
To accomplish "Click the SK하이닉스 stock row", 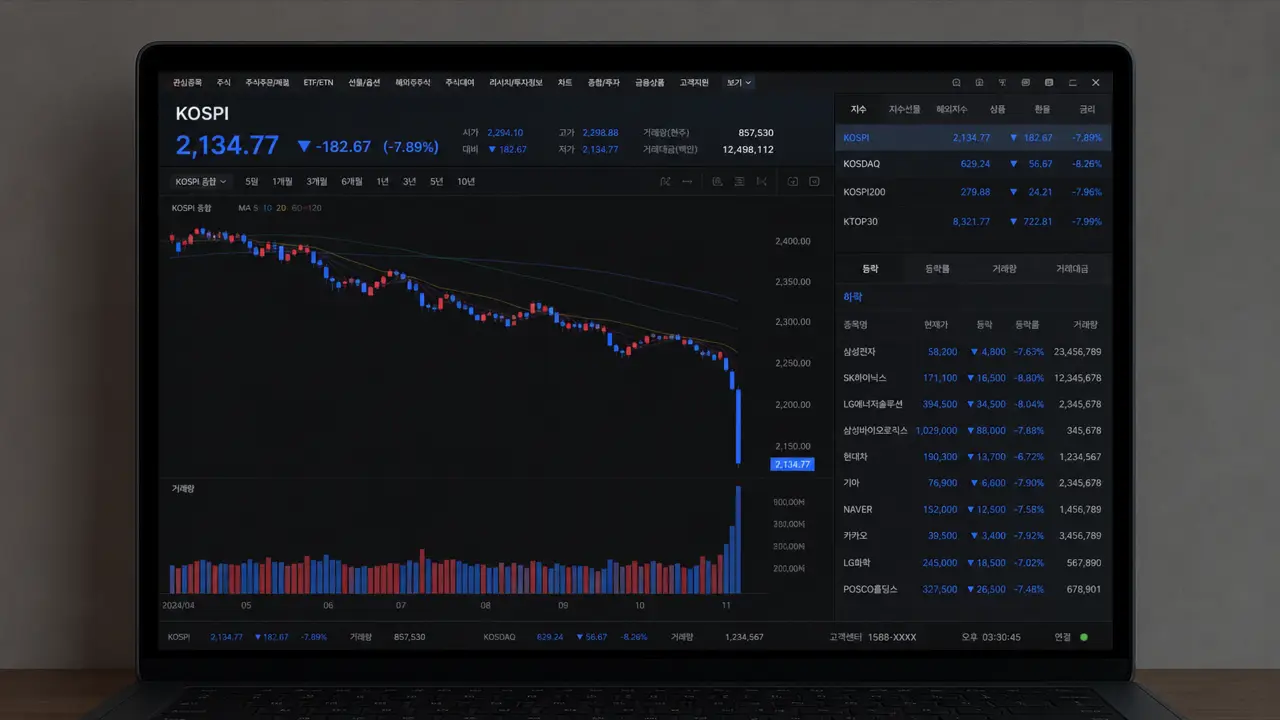I will click(x=973, y=378).
